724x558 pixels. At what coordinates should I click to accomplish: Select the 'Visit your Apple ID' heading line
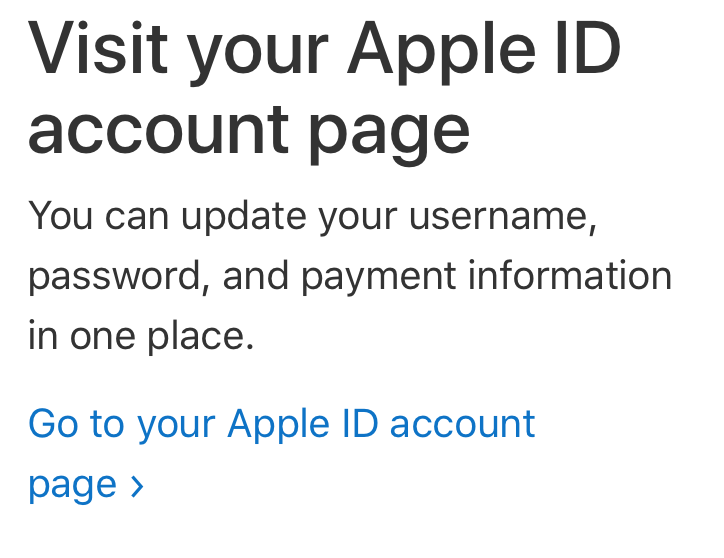coord(325,52)
